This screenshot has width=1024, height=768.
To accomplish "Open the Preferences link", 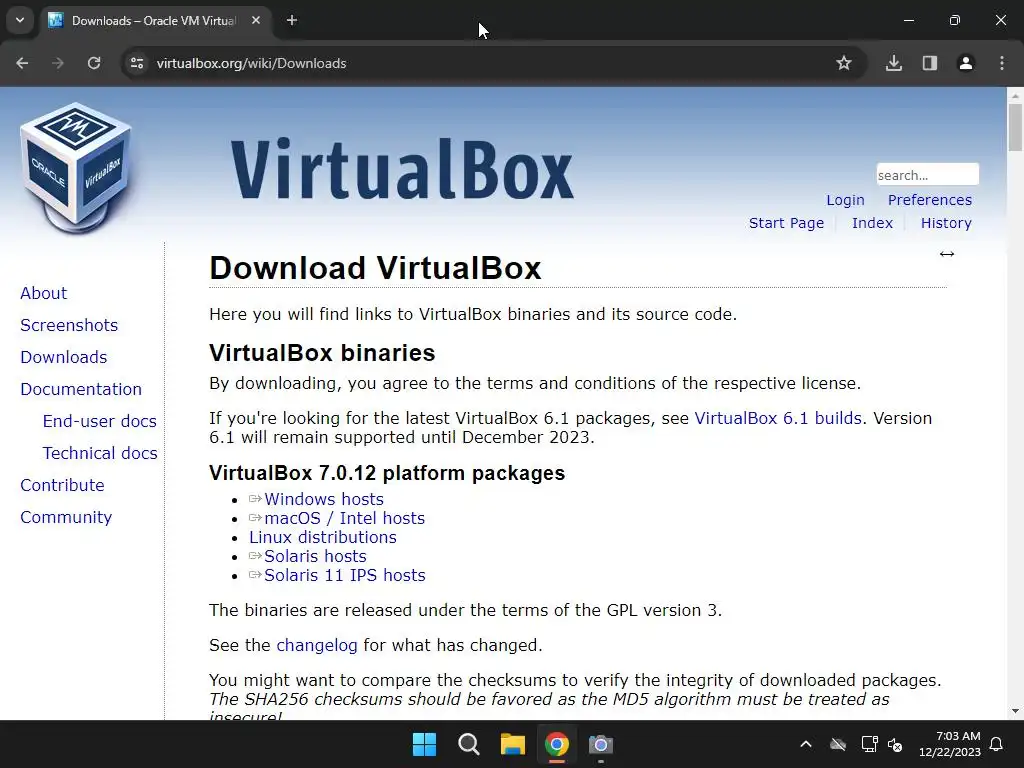I will click(929, 200).
